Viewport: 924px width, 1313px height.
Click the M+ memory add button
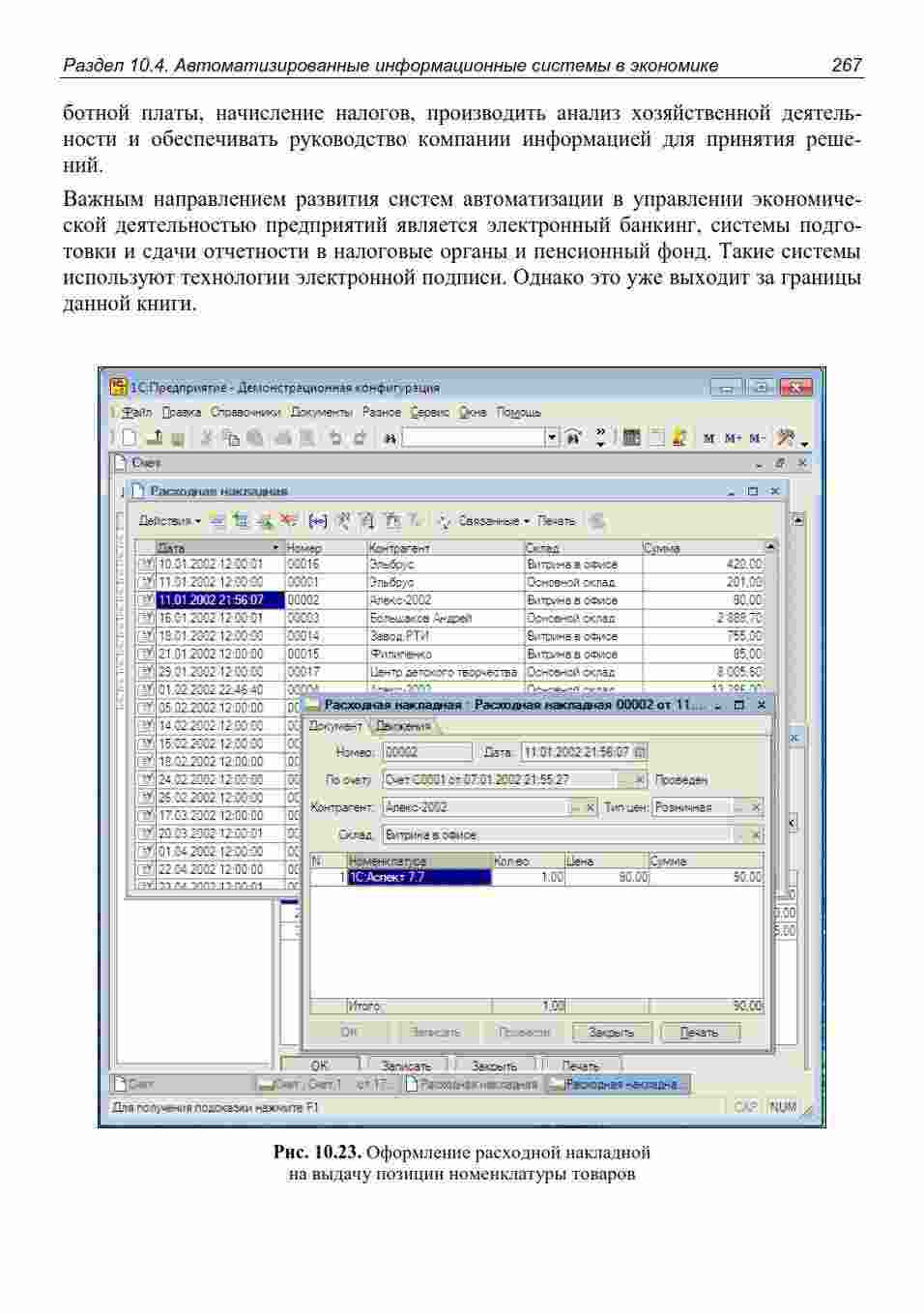[733, 439]
